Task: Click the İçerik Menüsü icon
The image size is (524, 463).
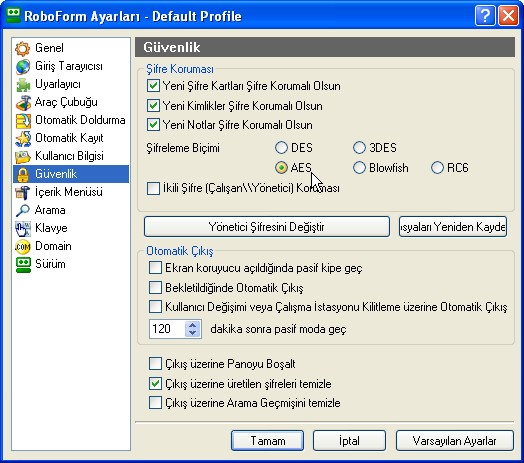Action: point(23,193)
